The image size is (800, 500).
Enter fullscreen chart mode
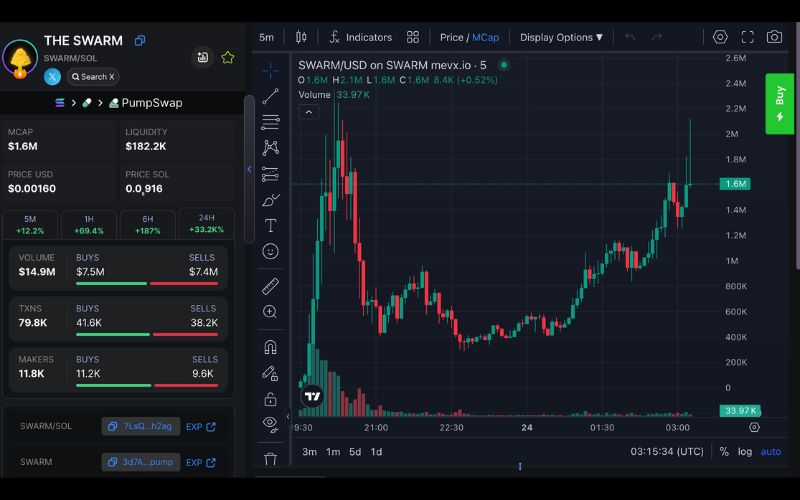pyautogui.click(x=747, y=37)
